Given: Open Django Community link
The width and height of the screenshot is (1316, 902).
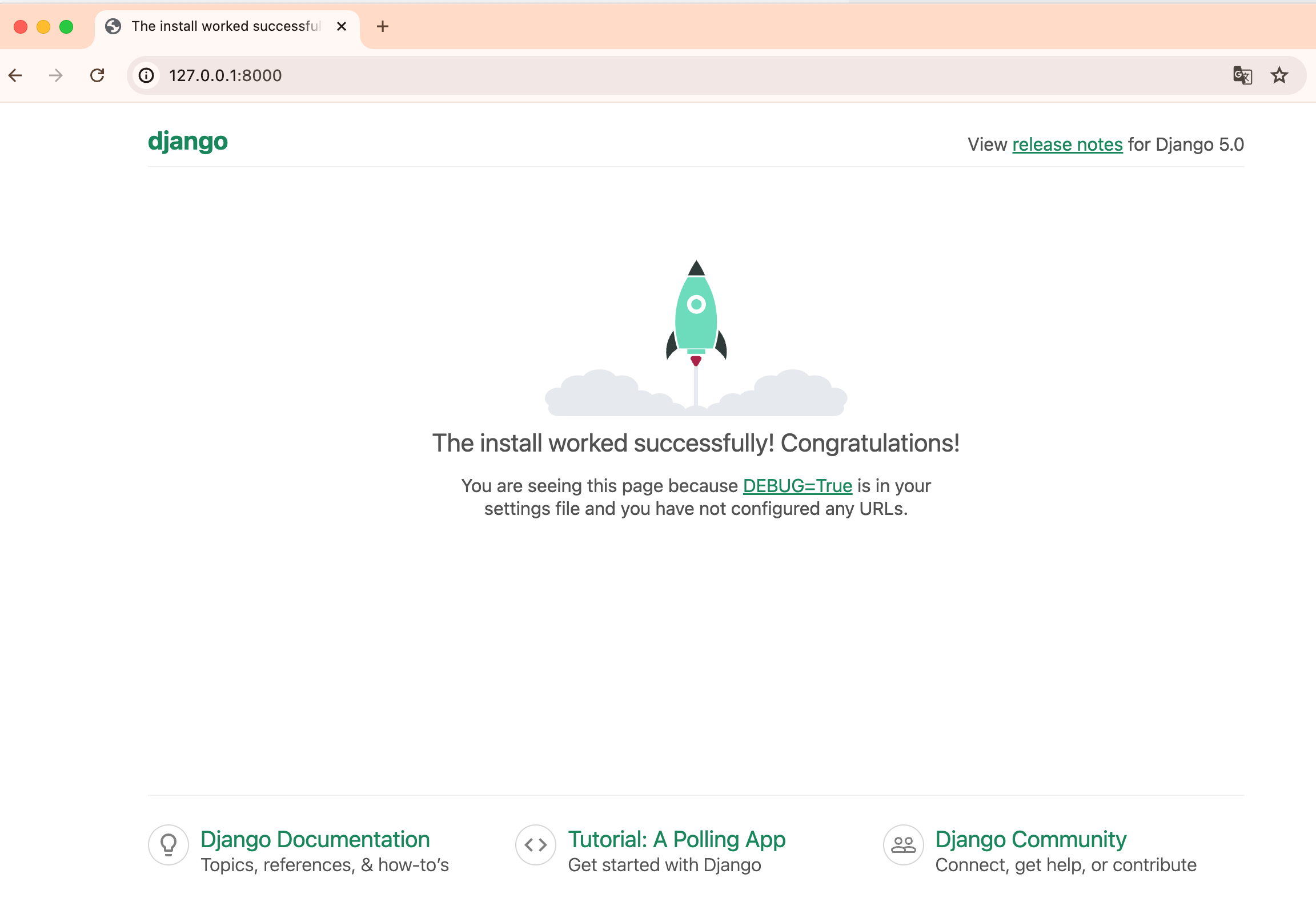Looking at the screenshot, I should point(1031,839).
